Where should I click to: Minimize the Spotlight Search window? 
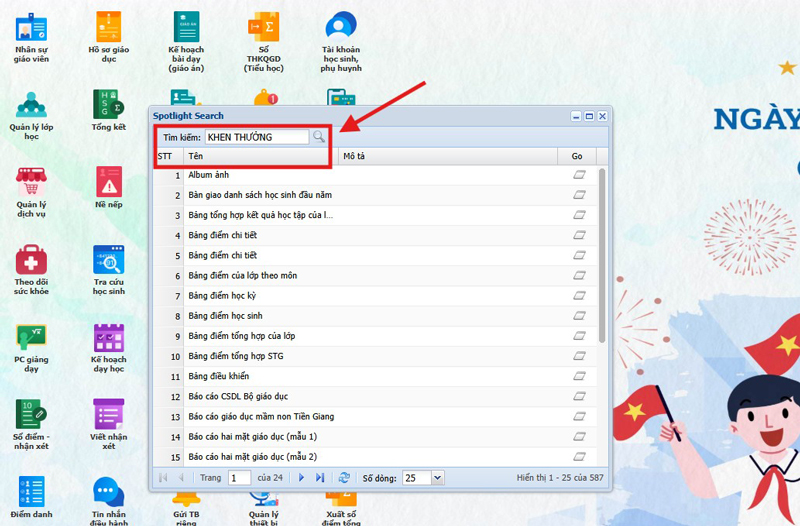pyautogui.click(x=576, y=116)
